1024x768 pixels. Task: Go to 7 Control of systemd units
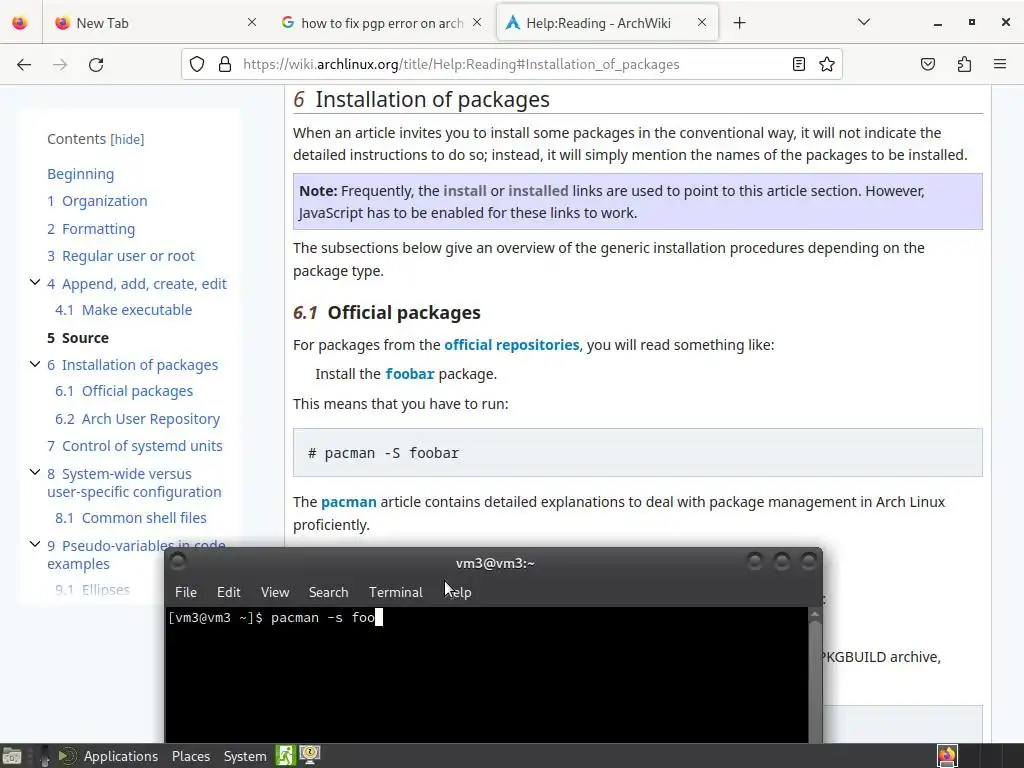[135, 446]
